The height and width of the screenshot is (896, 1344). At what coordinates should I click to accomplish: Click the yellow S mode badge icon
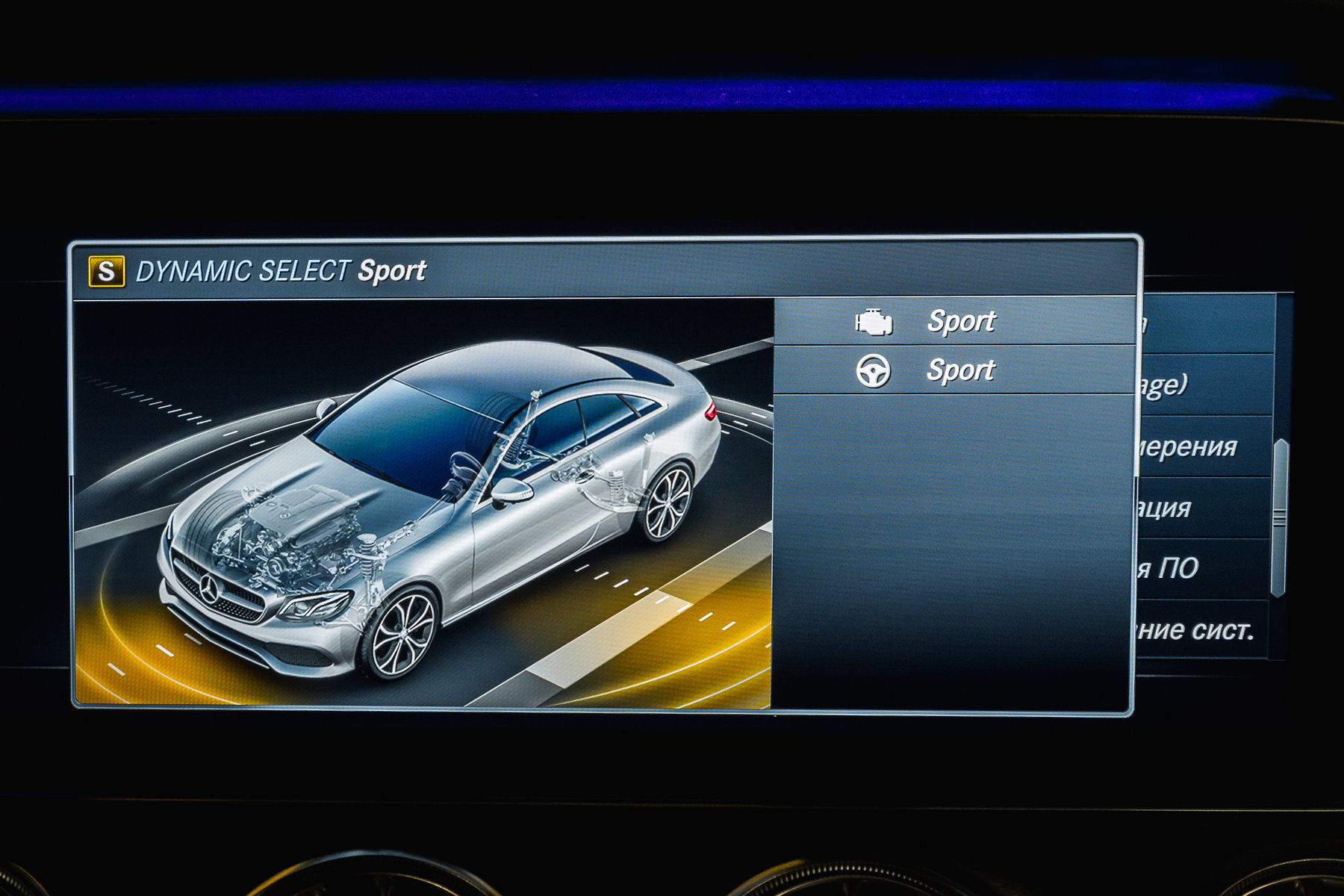click(x=107, y=272)
